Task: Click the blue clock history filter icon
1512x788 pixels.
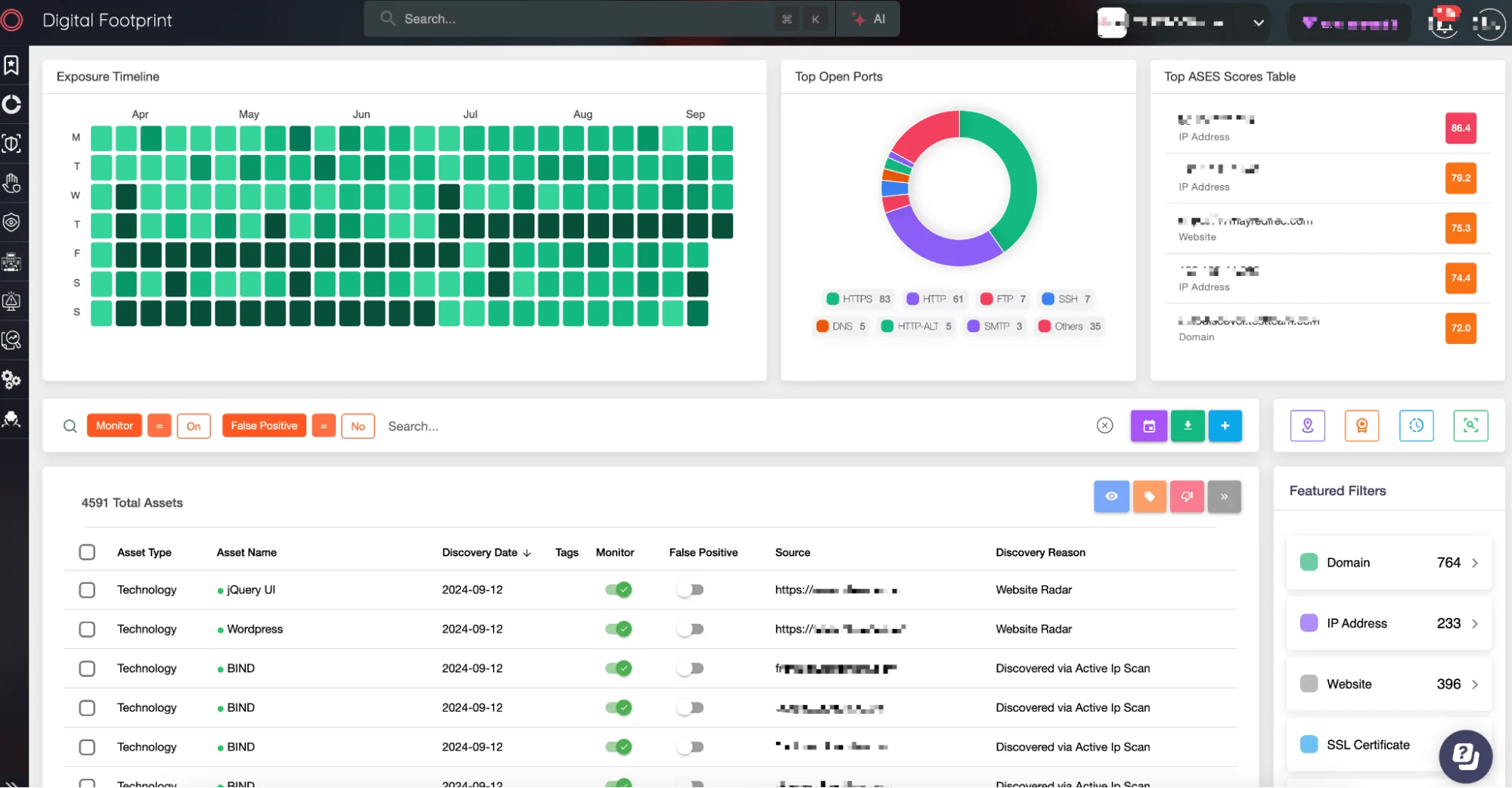Action: (x=1417, y=426)
